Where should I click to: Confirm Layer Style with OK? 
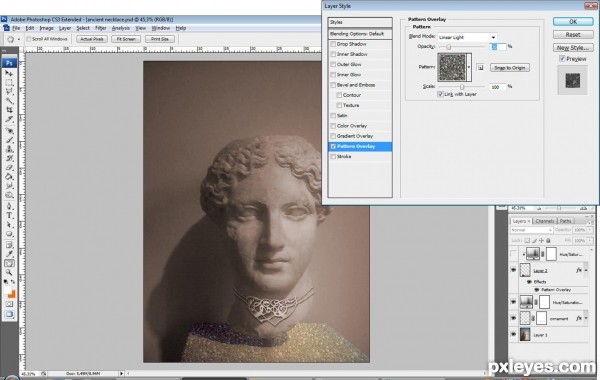573,22
